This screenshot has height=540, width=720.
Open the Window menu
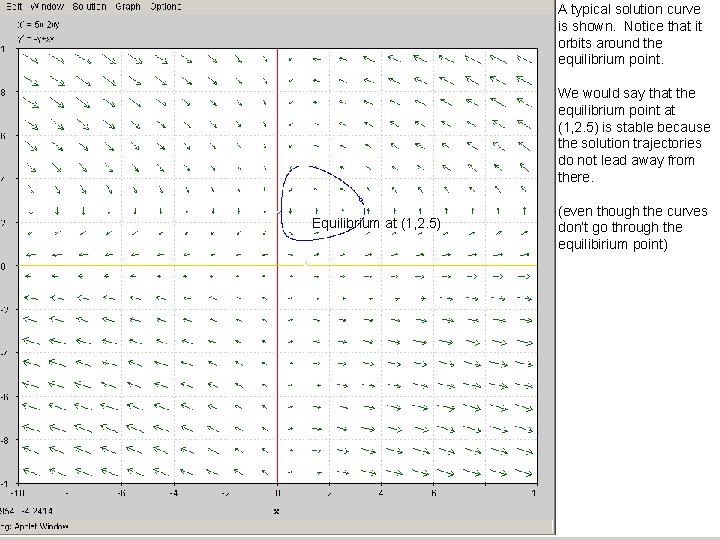(47, 6)
